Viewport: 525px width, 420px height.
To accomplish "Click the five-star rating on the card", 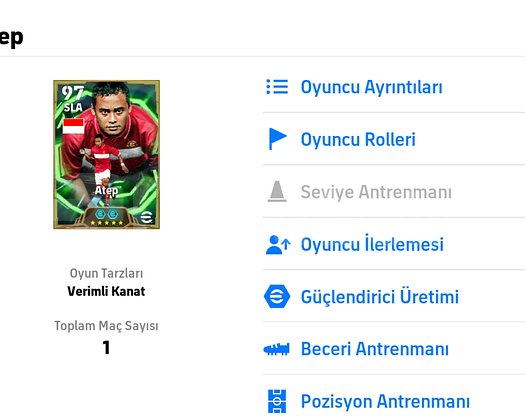I will pos(106,223).
